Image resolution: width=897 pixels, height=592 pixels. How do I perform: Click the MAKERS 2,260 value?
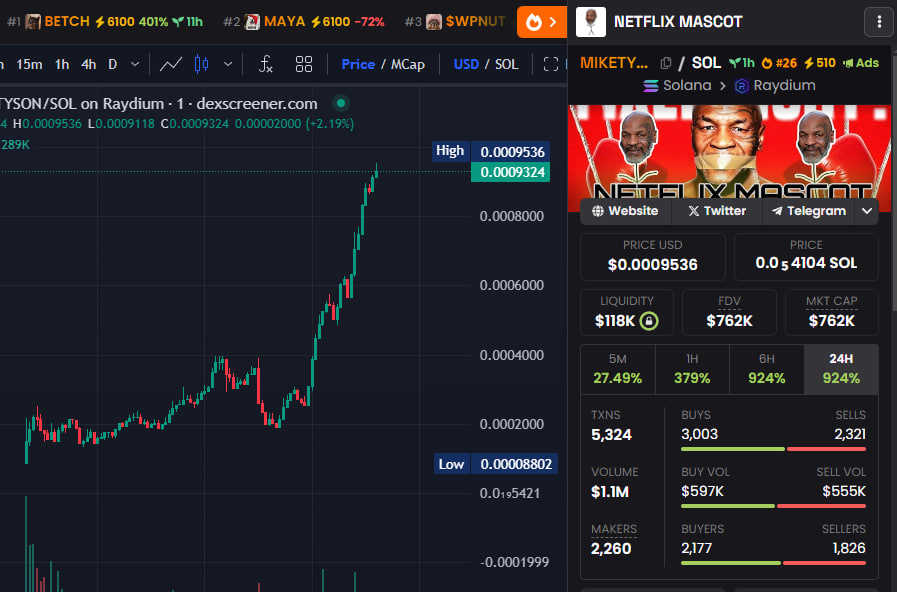click(611, 549)
